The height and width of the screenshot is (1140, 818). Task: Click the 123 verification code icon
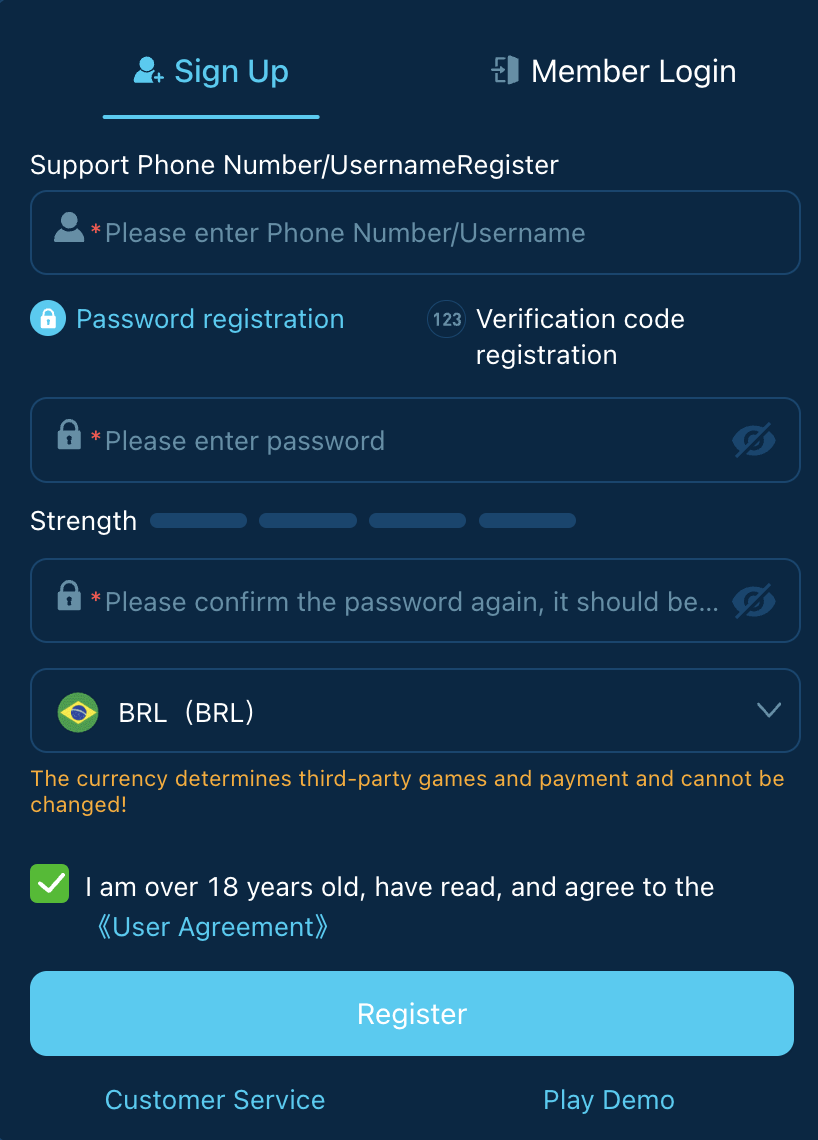[446, 320]
